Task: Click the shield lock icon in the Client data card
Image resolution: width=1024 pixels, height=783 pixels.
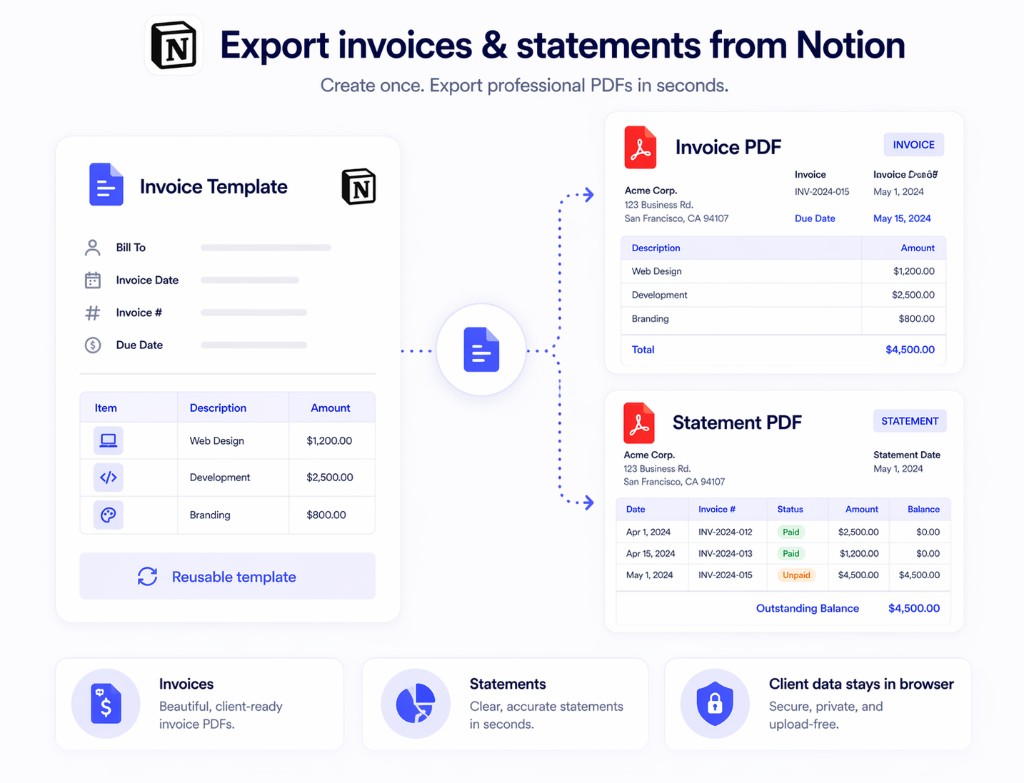Action: (x=715, y=703)
